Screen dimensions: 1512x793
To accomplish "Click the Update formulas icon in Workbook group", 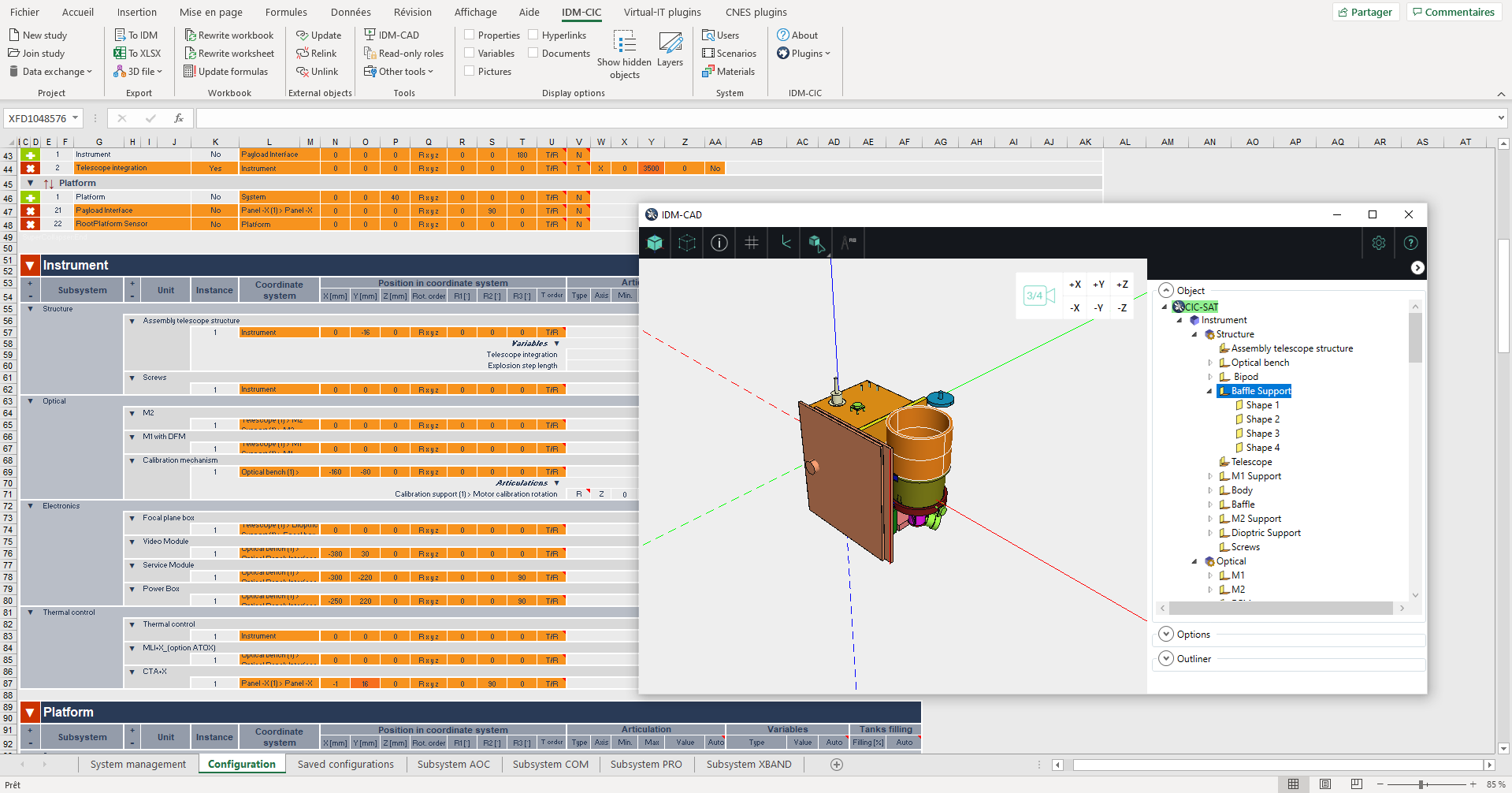I will (190, 71).
